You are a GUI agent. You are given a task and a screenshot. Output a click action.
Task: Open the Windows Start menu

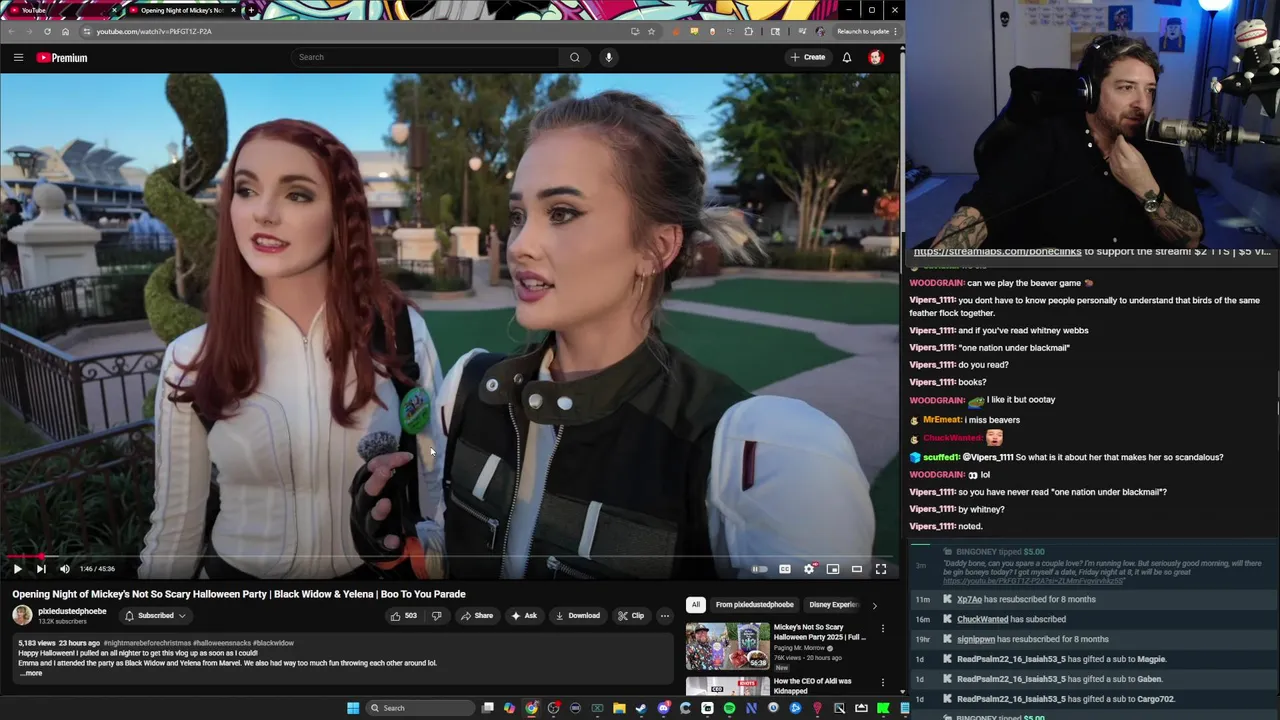coord(353,708)
